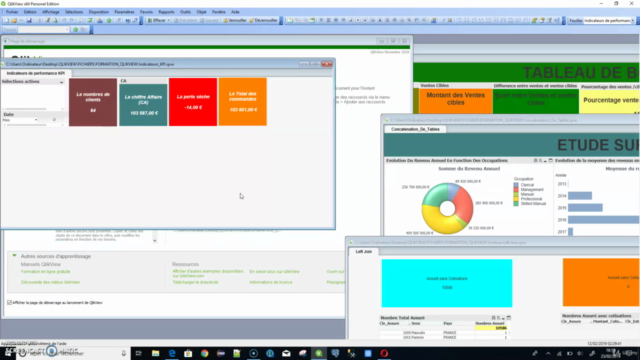
Task: Open Google Chrome from taskbar
Action: click(x=204, y=353)
